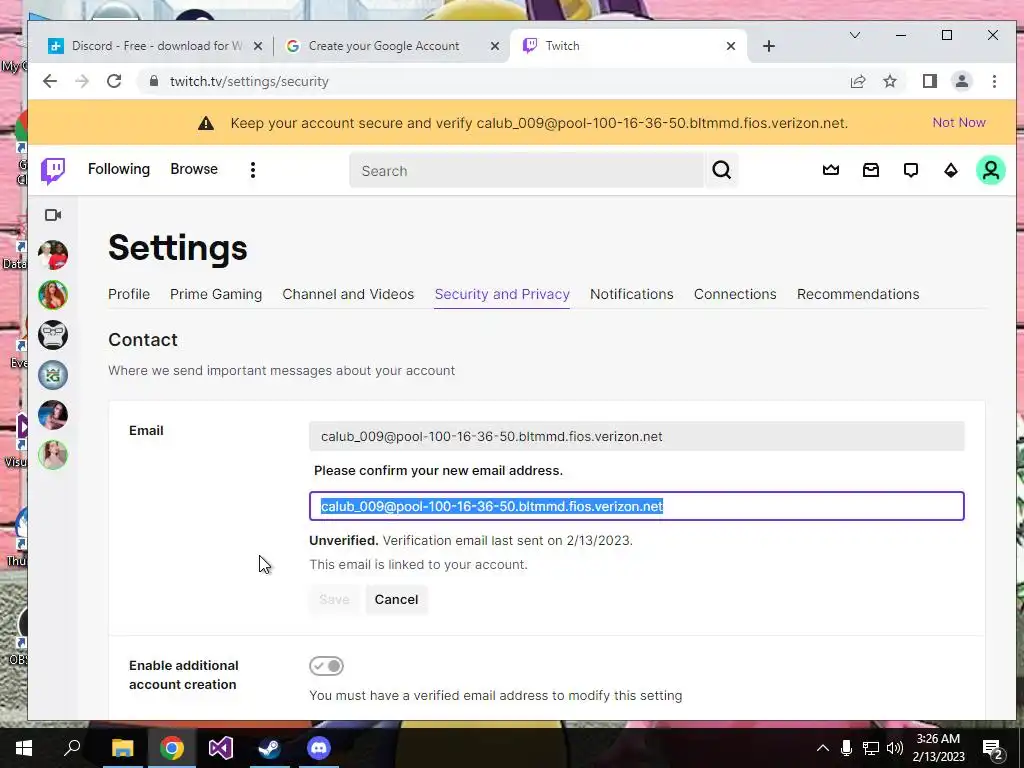Open the Twitch home logo
This screenshot has width=1024, height=768.
[x=53, y=170]
